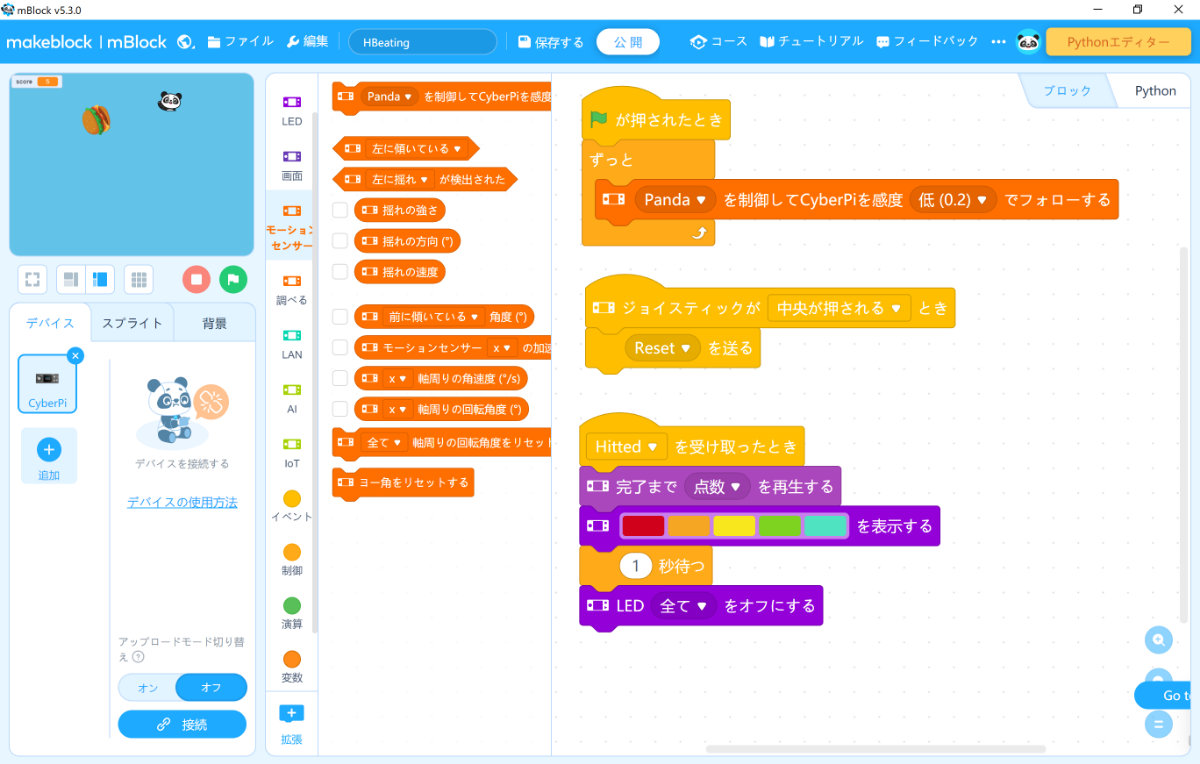Viewport: 1200px width, 764px height.
Task: Click the HBeating project name field
Action: [422, 42]
